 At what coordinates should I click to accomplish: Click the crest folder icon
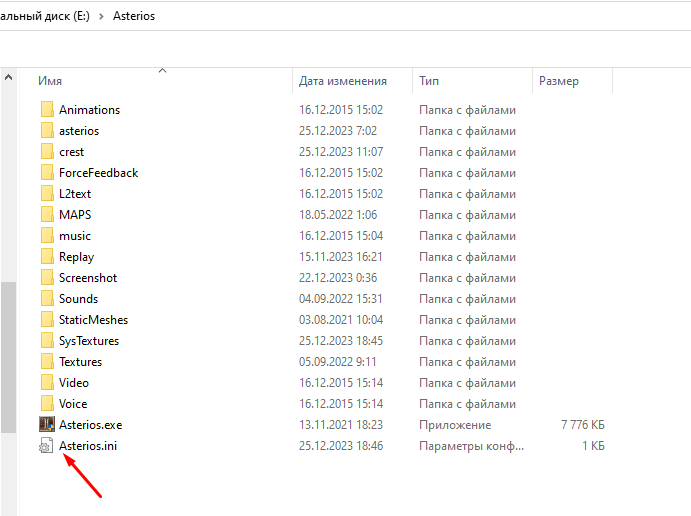[x=47, y=152]
